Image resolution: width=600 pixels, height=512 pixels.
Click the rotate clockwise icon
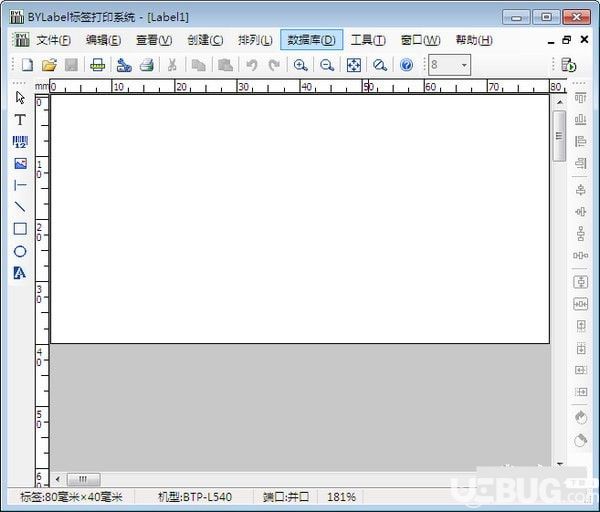[x=580, y=440]
